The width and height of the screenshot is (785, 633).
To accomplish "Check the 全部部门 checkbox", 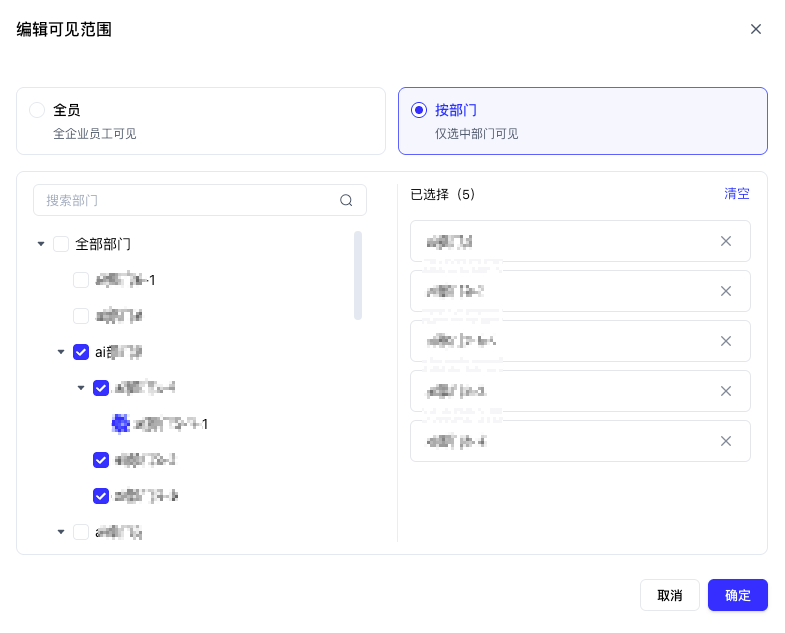I will (x=61, y=244).
